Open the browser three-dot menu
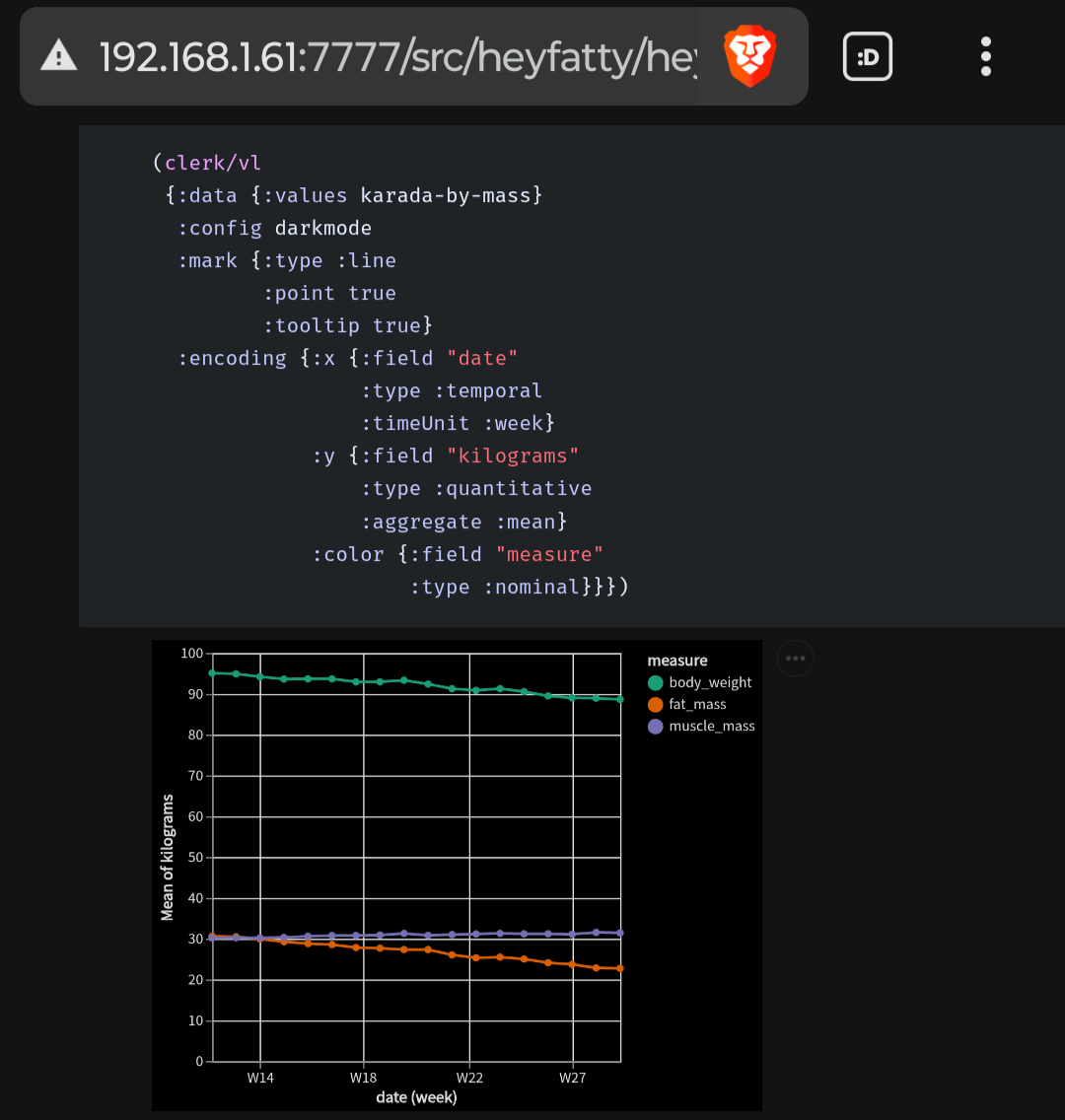 986,56
